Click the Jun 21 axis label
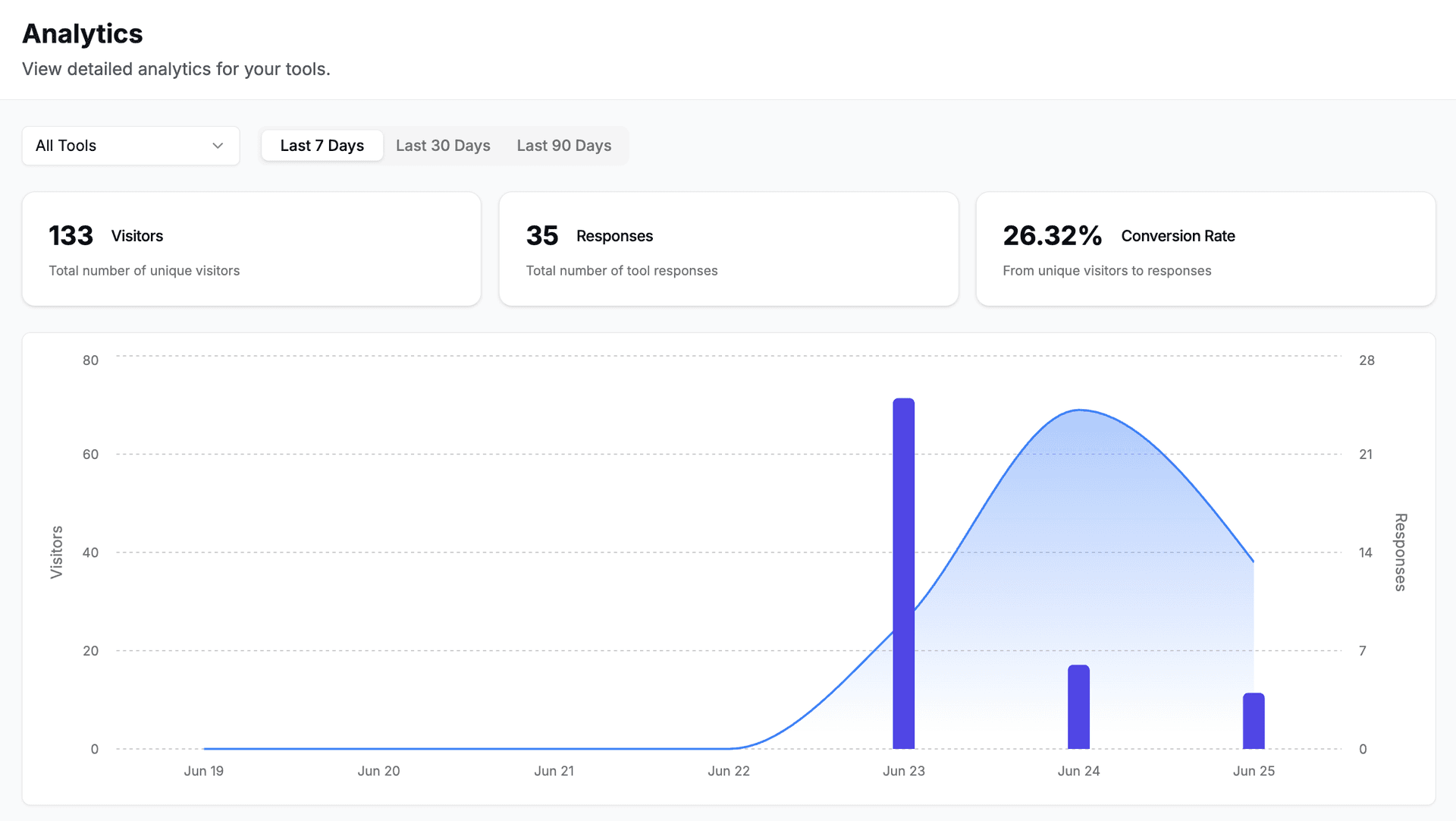The image size is (1456, 821). pos(554,771)
